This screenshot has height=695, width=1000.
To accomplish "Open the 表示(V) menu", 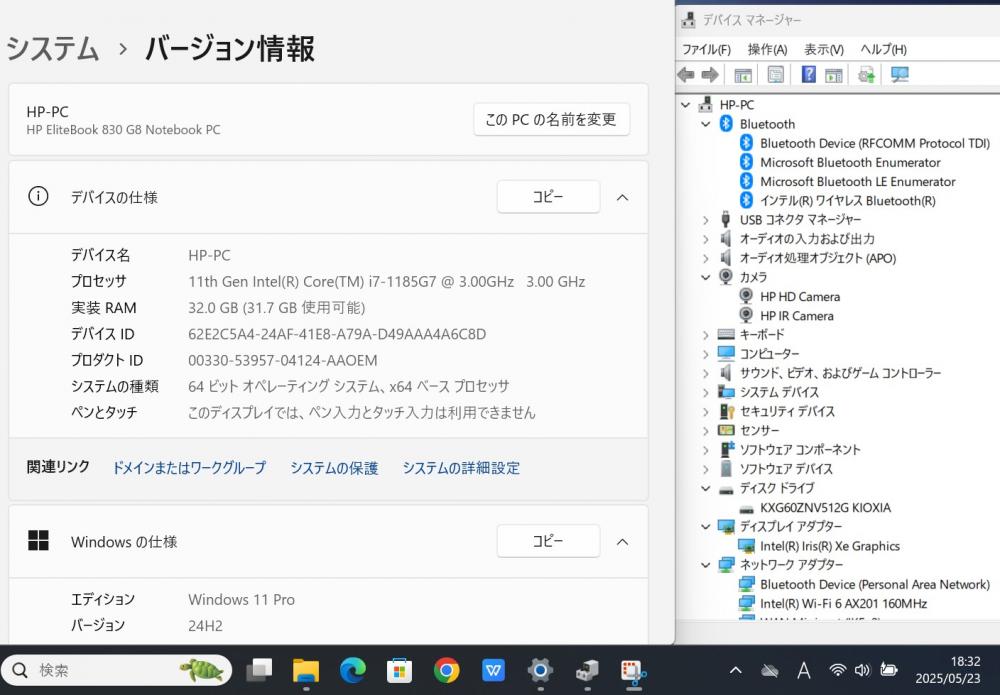I will tap(824, 49).
